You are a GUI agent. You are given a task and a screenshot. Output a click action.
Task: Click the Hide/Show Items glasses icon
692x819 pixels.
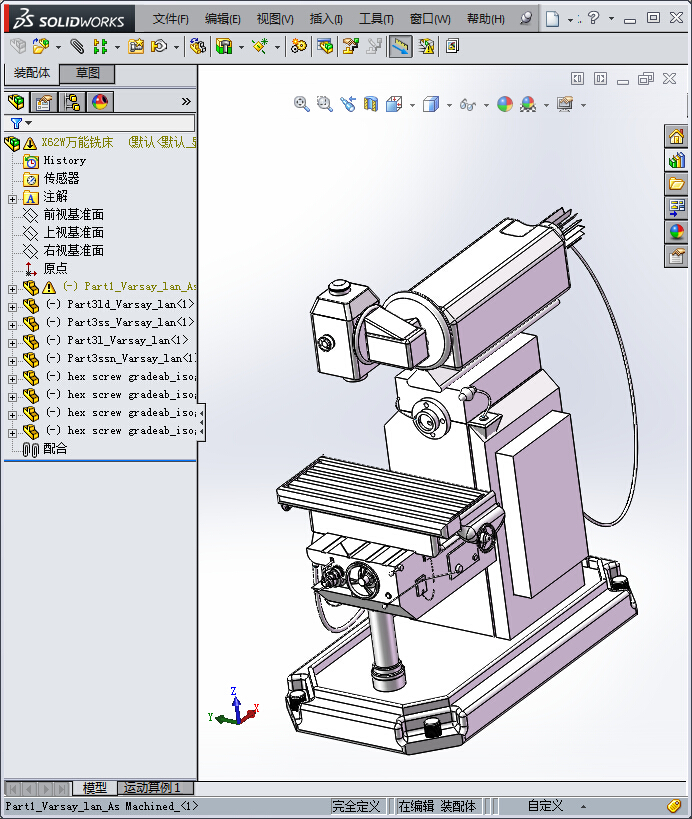(467, 105)
